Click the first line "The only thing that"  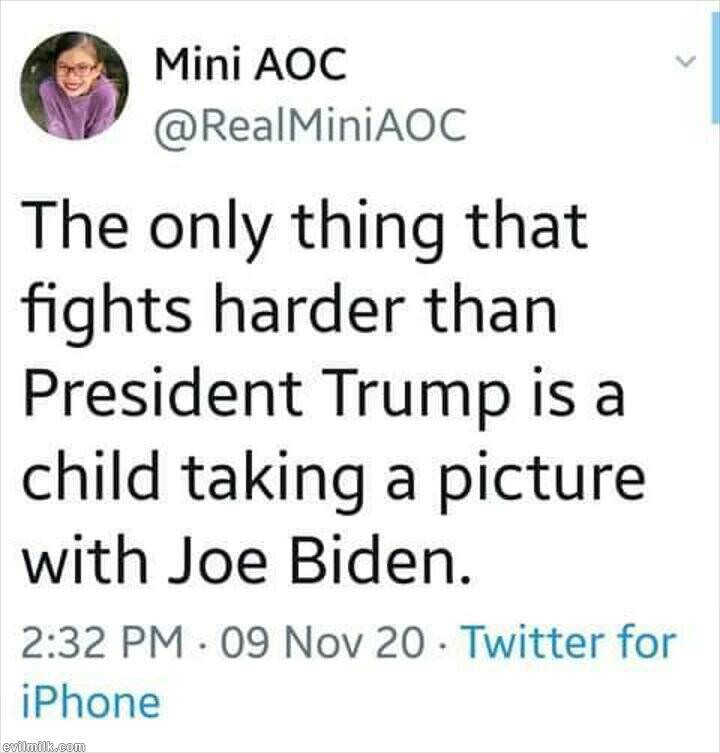(x=304, y=229)
